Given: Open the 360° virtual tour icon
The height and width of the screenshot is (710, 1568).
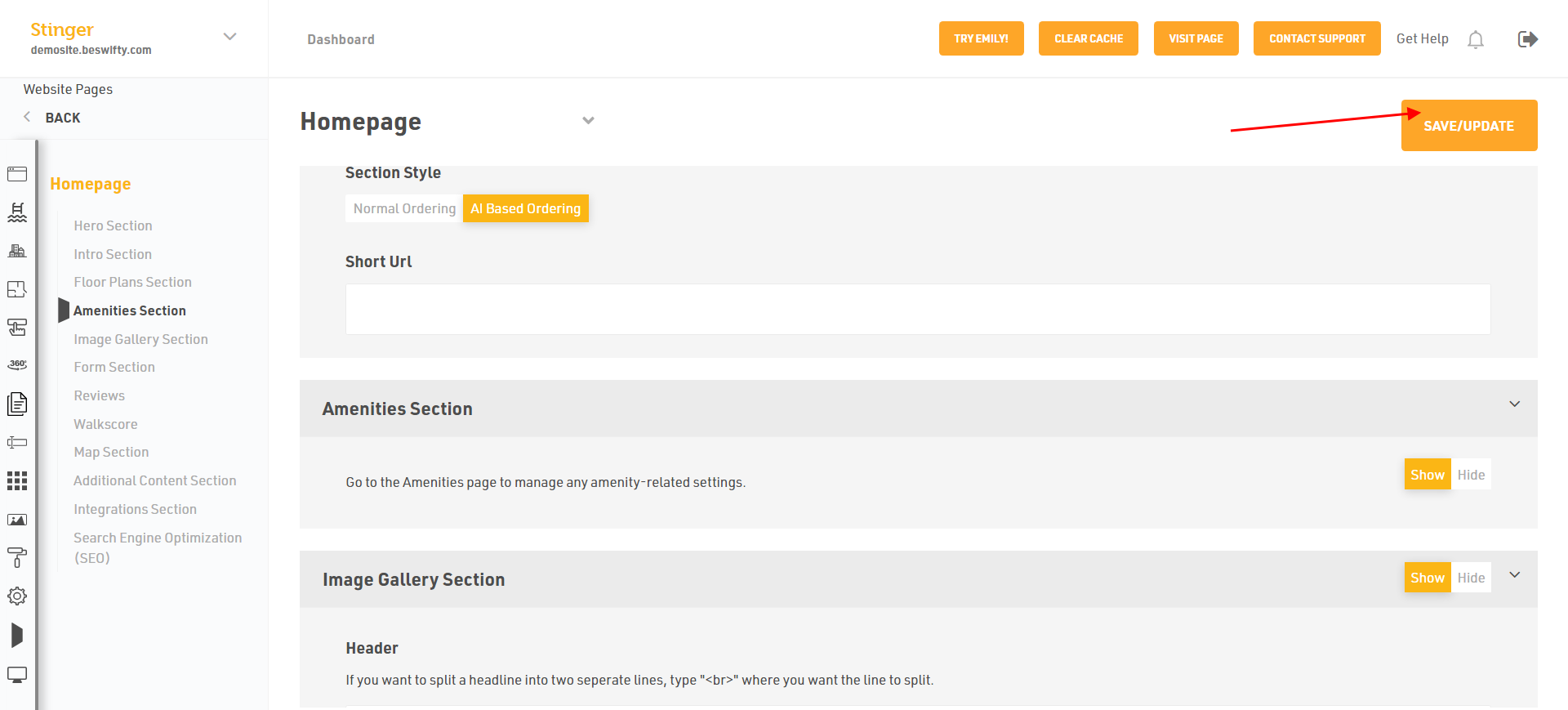Looking at the screenshot, I should tap(17, 364).
